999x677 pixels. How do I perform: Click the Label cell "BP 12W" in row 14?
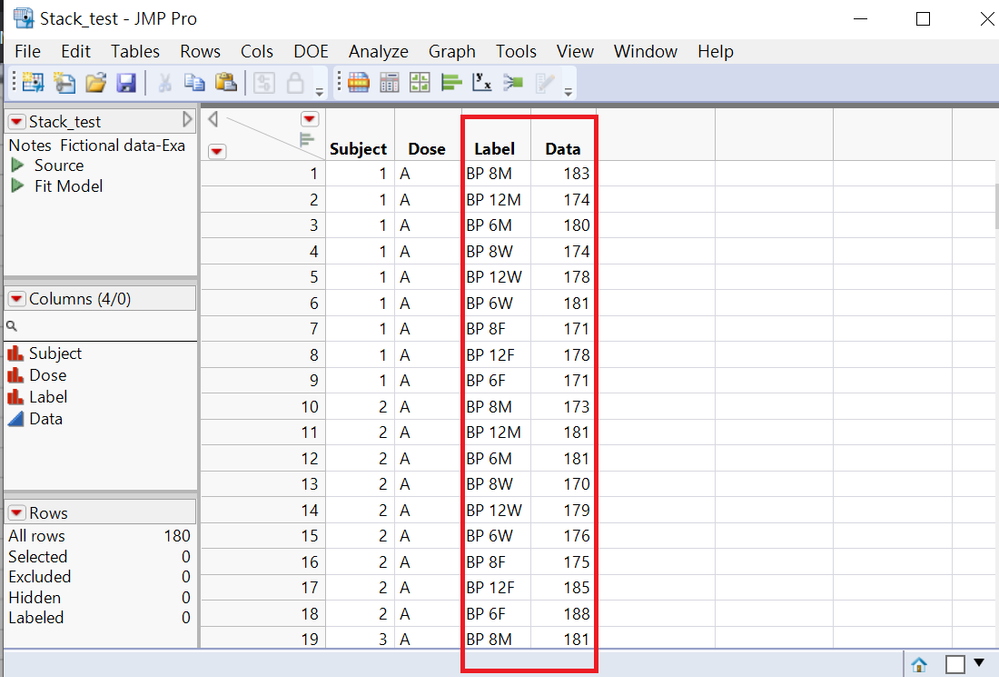(x=494, y=510)
